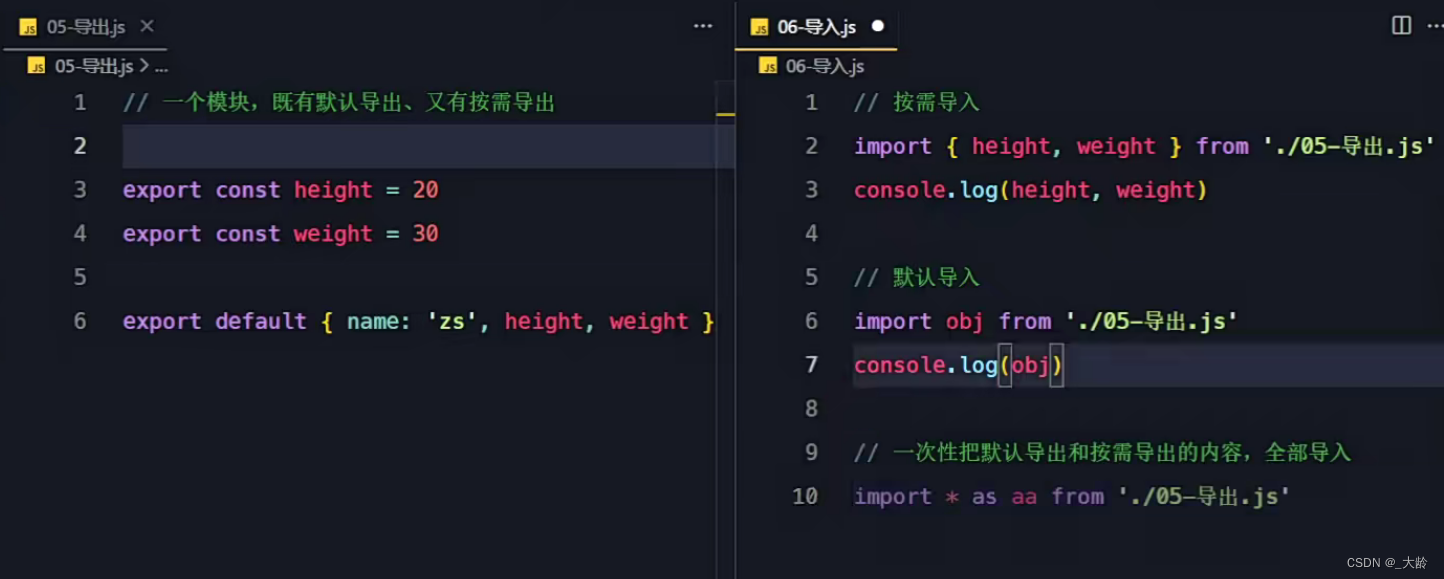Expand the 06-导入.js breadcrumb path
The image size is (1444, 579).
824,65
